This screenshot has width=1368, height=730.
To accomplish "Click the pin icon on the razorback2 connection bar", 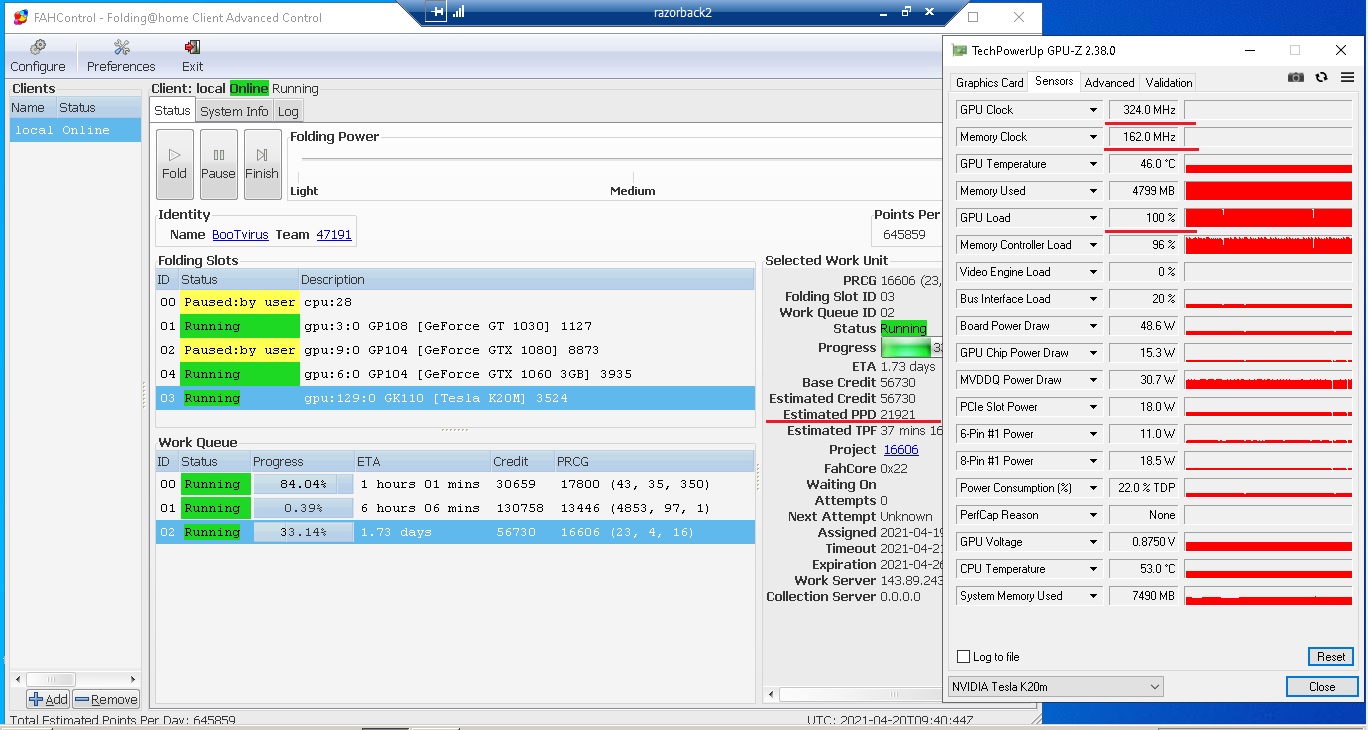I will point(436,12).
